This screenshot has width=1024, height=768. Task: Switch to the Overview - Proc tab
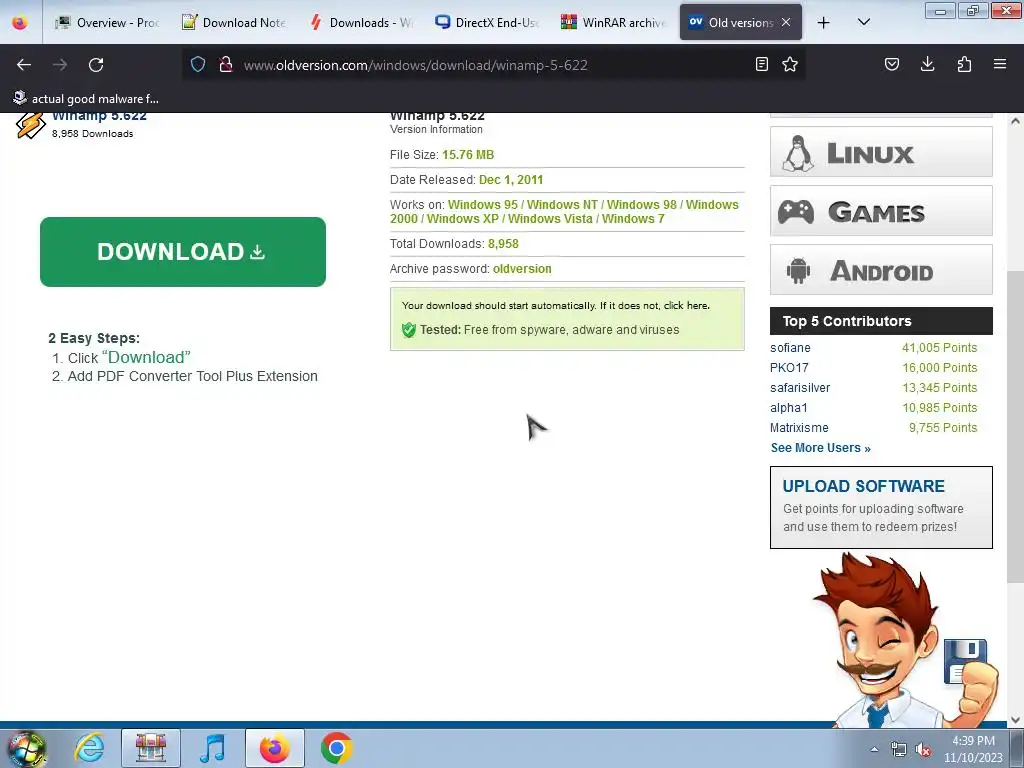pyautogui.click(x=108, y=22)
